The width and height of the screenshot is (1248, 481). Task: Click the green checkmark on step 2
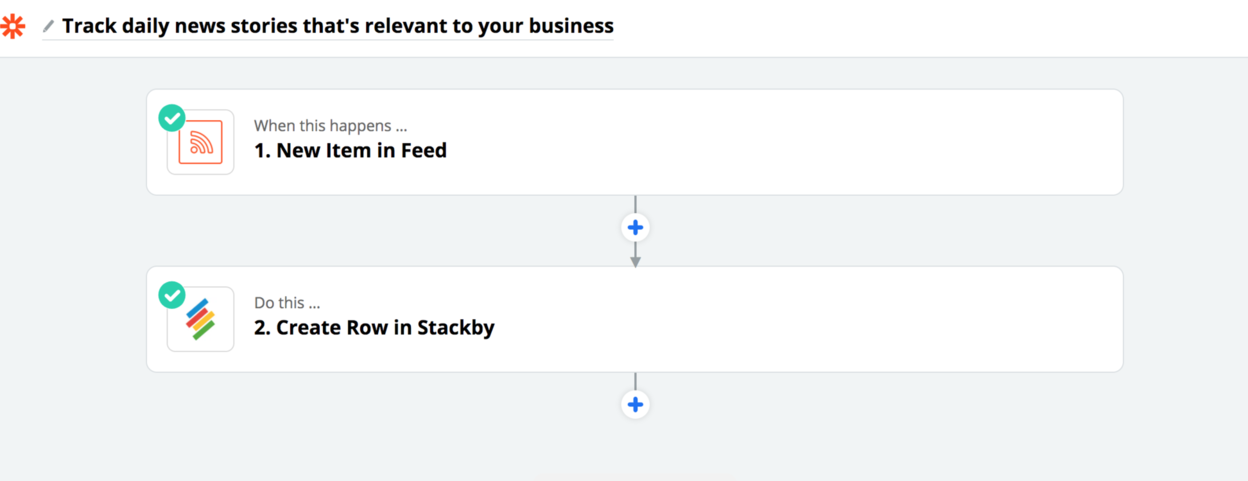tap(172, 295)
